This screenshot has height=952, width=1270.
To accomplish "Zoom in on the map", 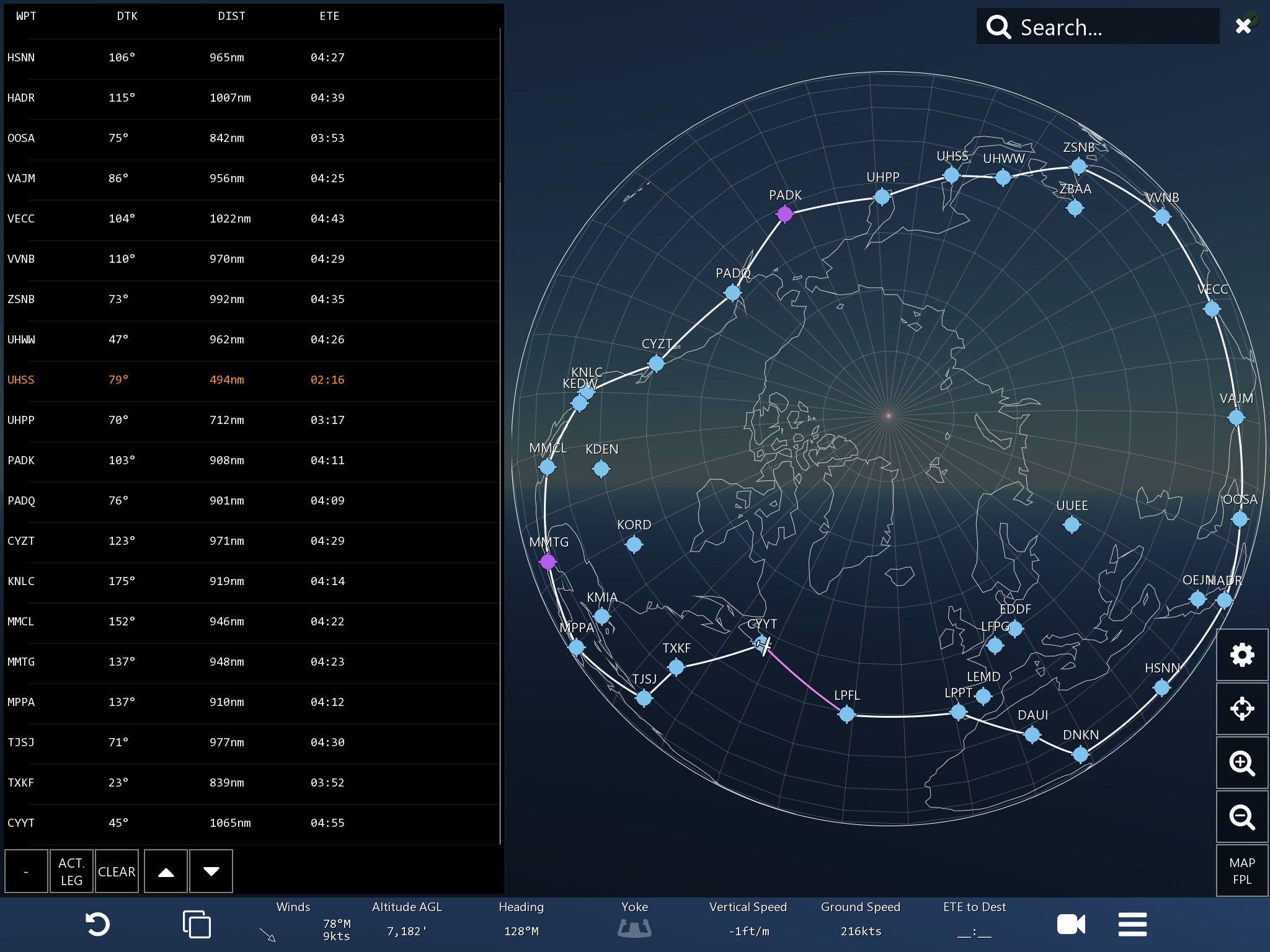I will coord(1241,763).
